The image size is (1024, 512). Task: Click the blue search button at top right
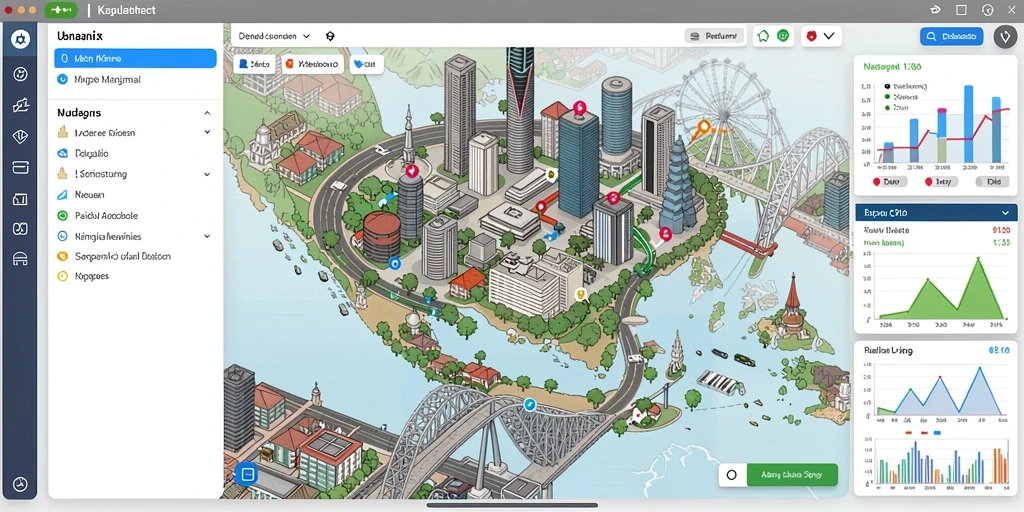point(952,37)
